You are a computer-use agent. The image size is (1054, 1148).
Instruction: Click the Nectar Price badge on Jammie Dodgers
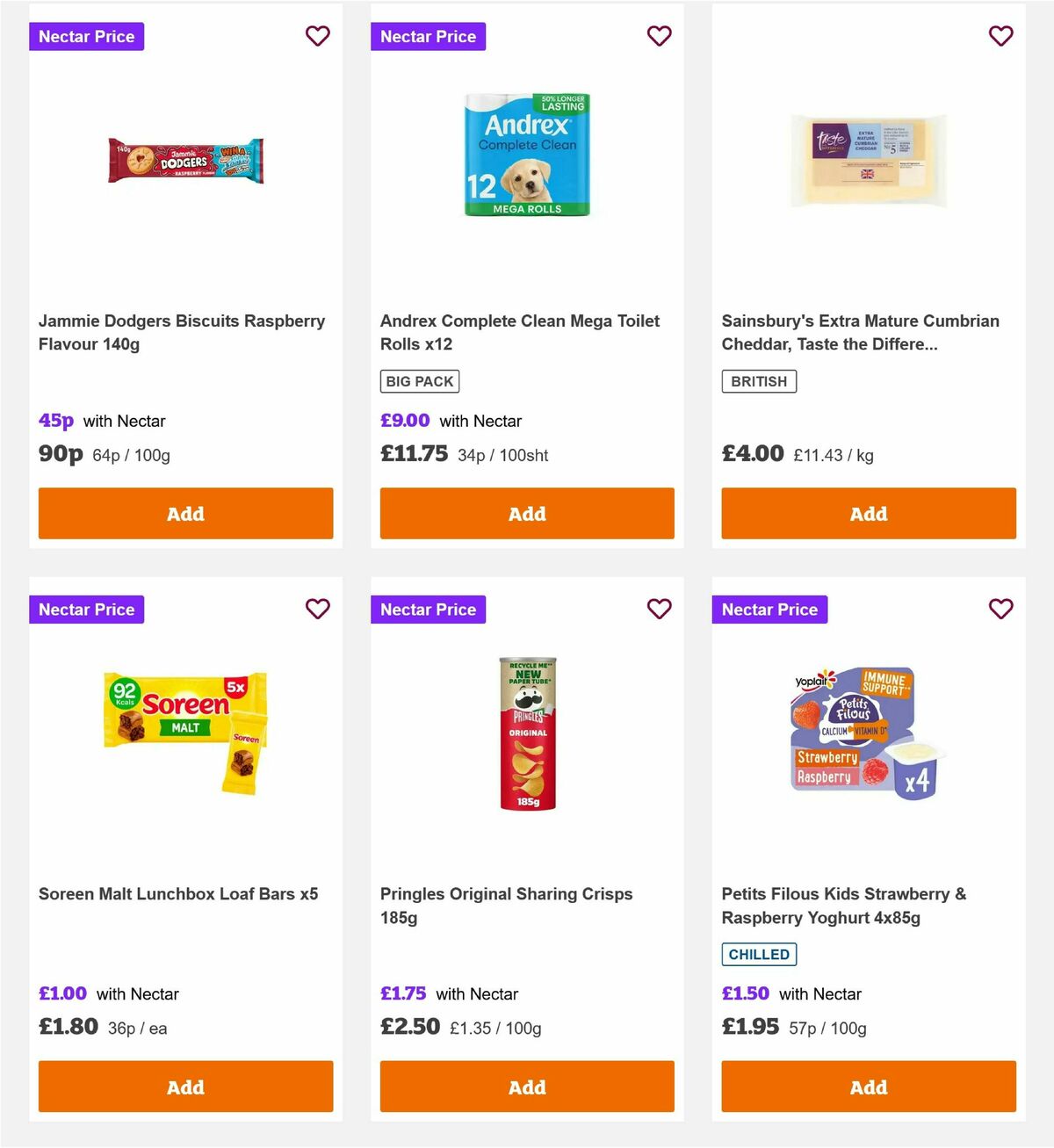pyautogui.click(x=86, y=36)
